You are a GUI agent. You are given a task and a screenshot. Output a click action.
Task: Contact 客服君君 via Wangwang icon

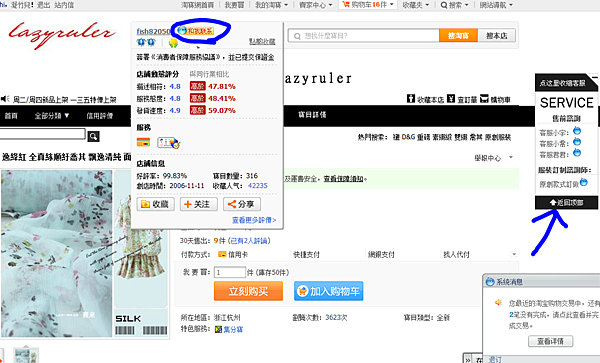(577, 153)
